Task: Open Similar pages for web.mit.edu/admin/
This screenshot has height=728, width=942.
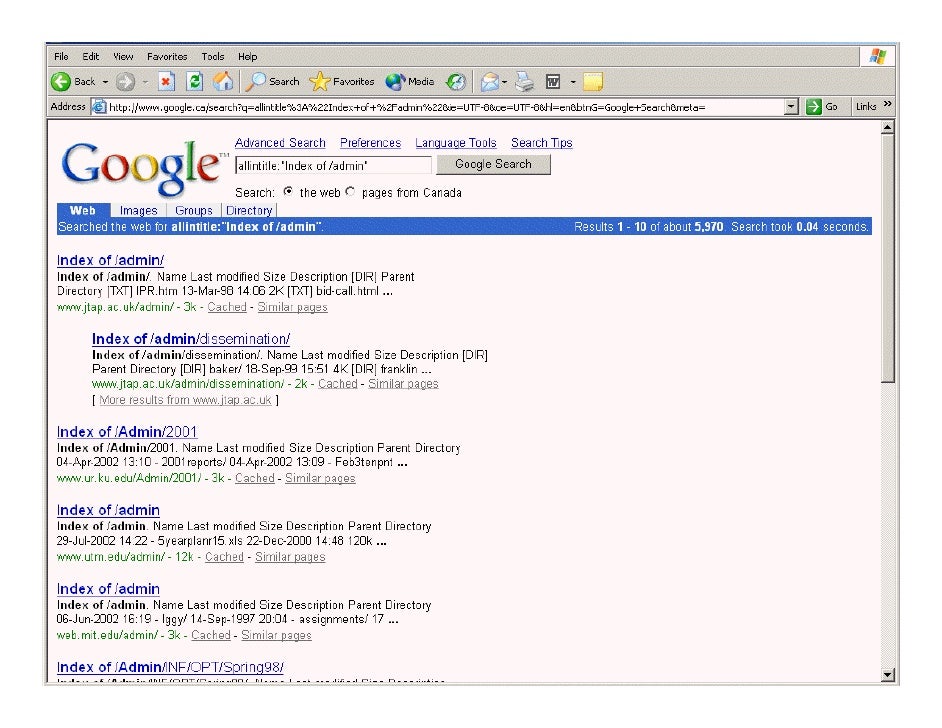Action: point(276,635)
